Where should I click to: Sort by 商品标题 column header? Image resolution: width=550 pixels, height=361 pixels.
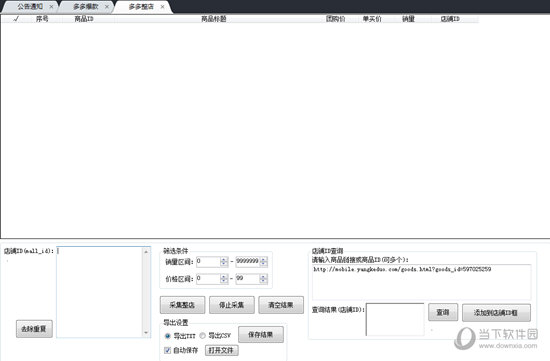[x=214, y=19]
